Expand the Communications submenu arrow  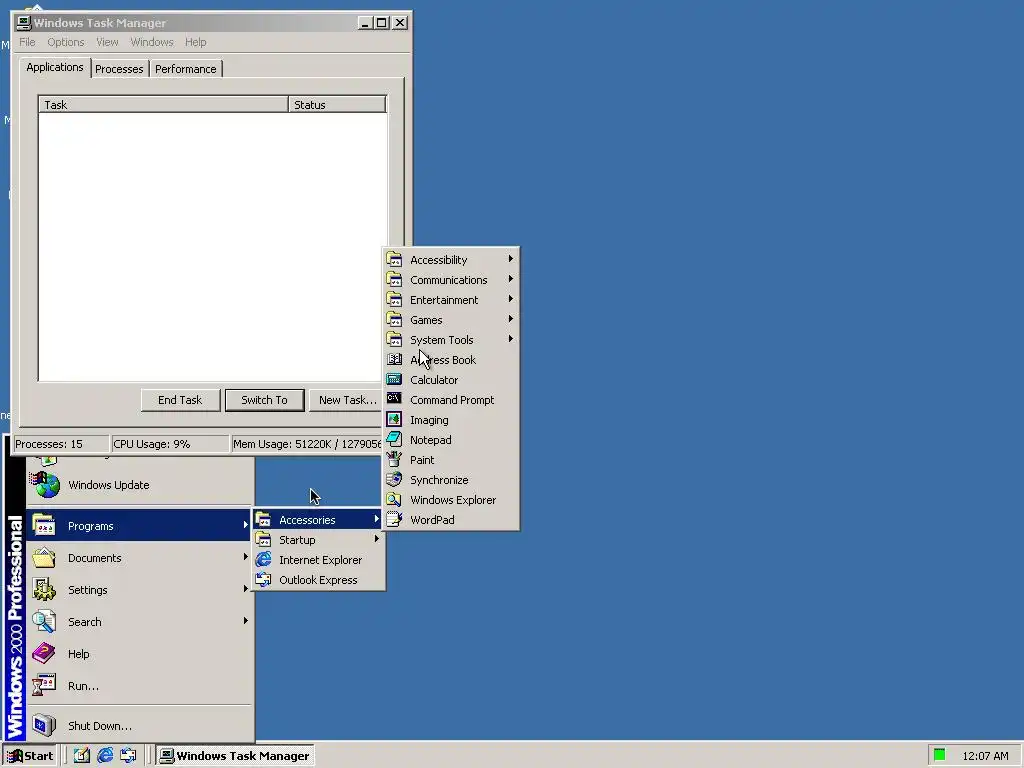(x=511, y=279)
